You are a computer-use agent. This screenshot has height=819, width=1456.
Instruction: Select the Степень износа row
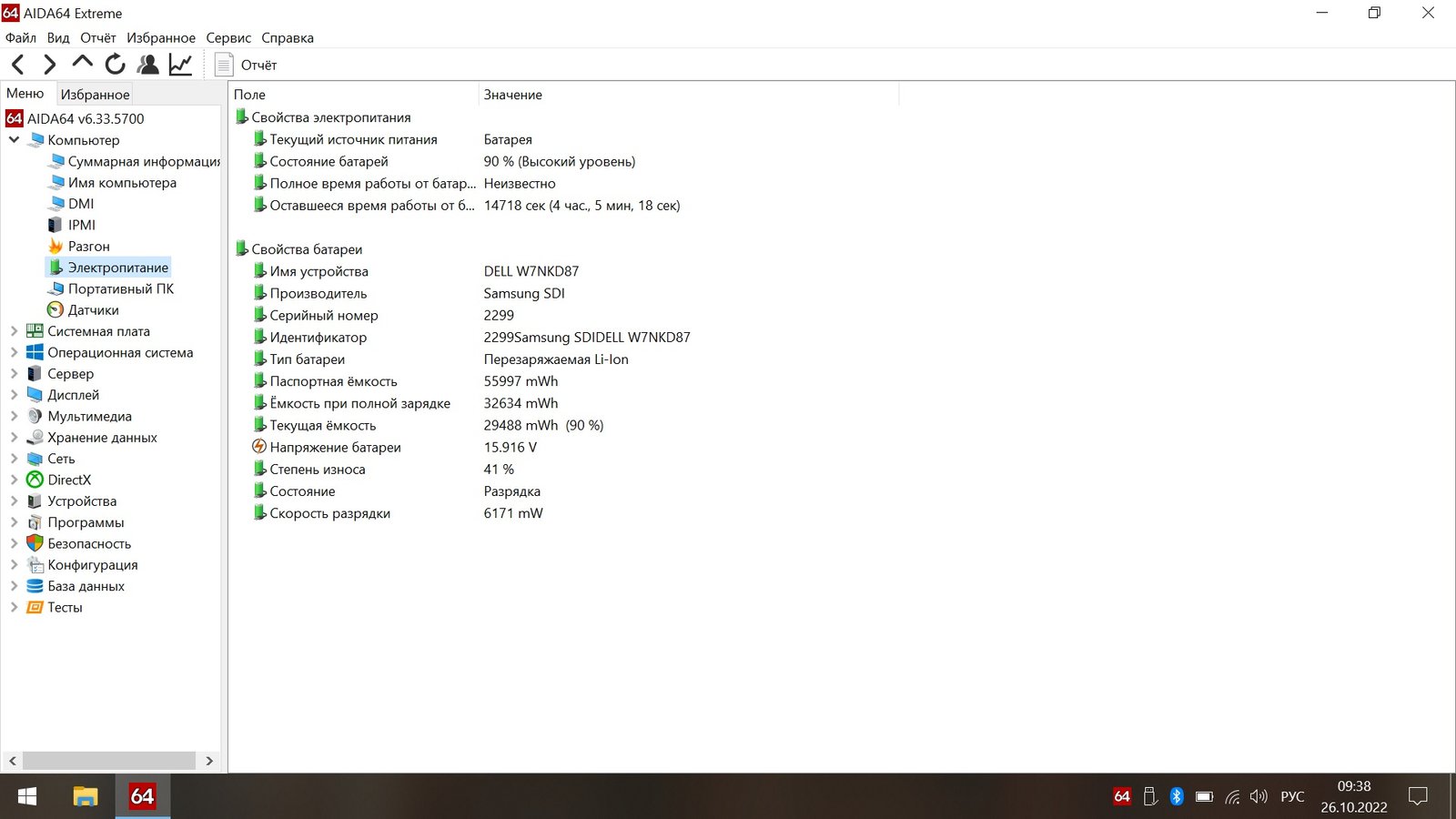309,470
